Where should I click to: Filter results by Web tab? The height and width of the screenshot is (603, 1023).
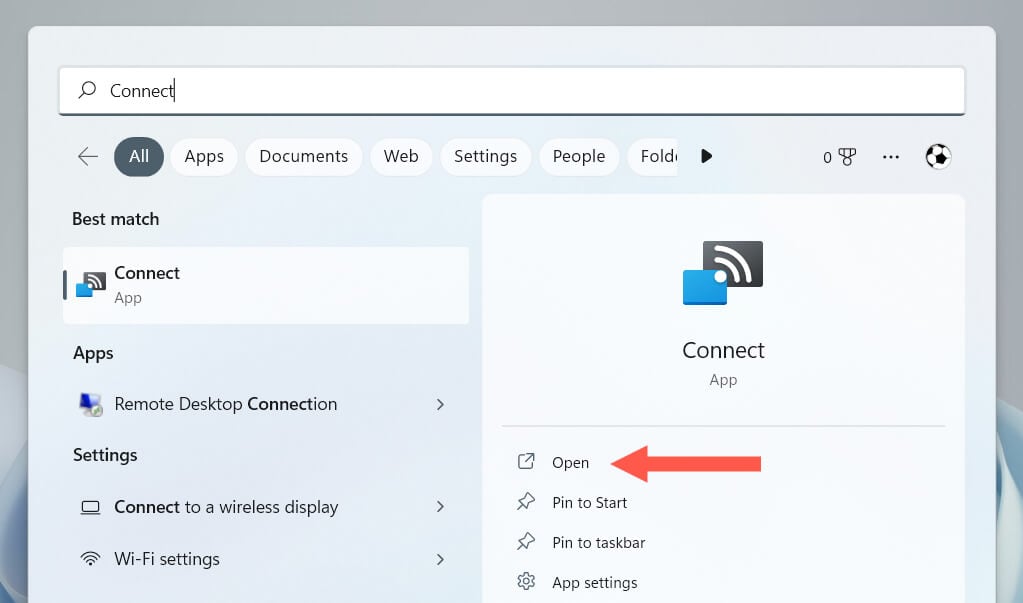point(401,156)
